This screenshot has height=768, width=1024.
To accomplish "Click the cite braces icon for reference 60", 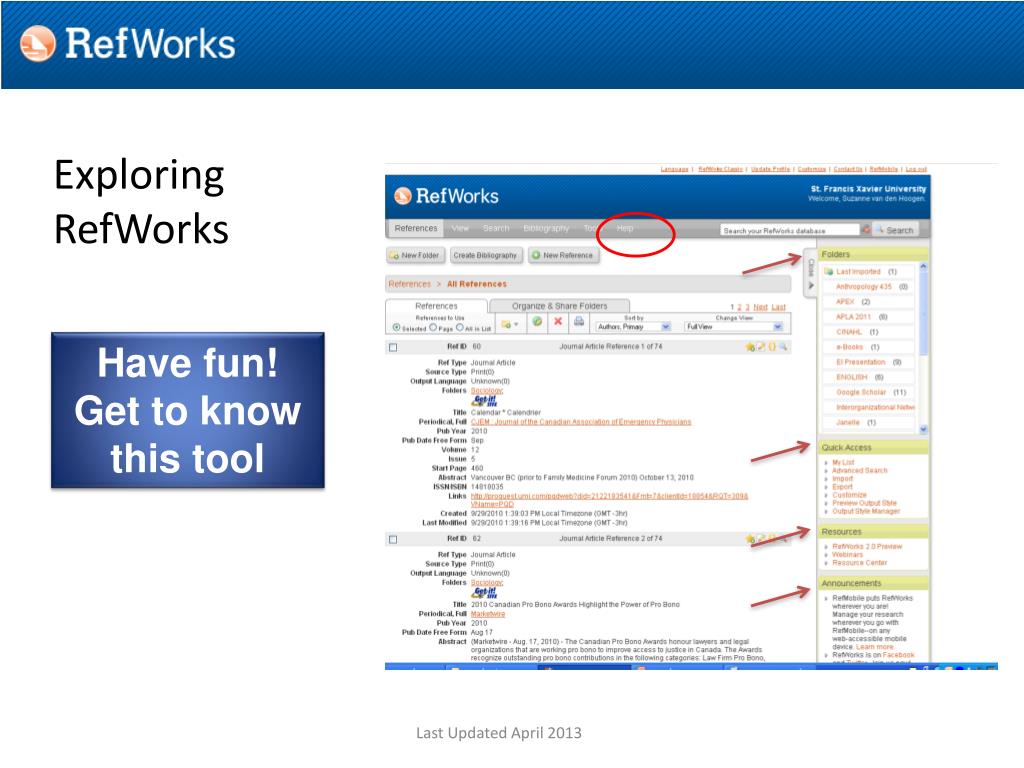I will (x=772, y=347).
